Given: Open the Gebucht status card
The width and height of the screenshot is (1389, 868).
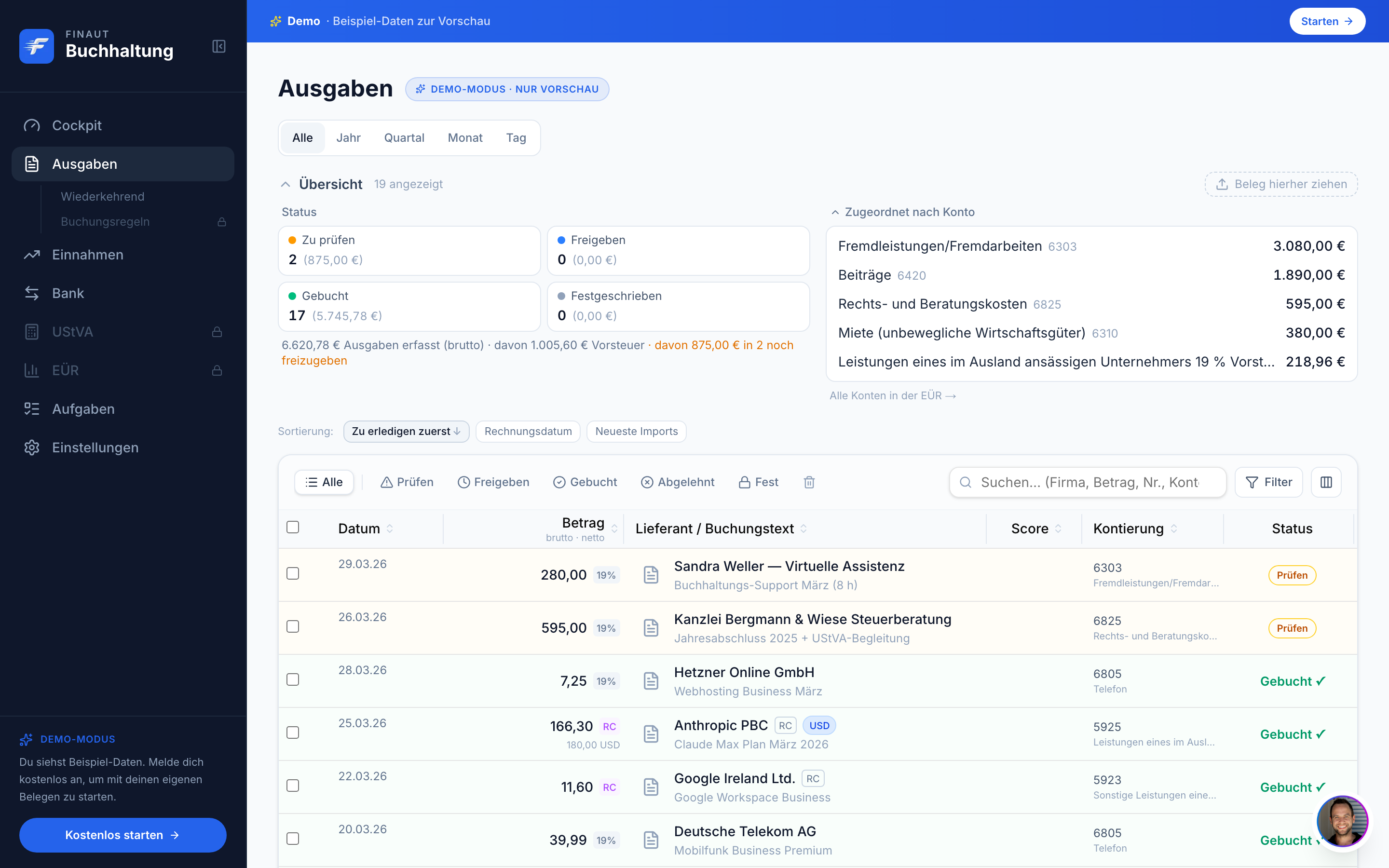Looking at the screenshot, I should pyautogui.click(x=409, y=307).
